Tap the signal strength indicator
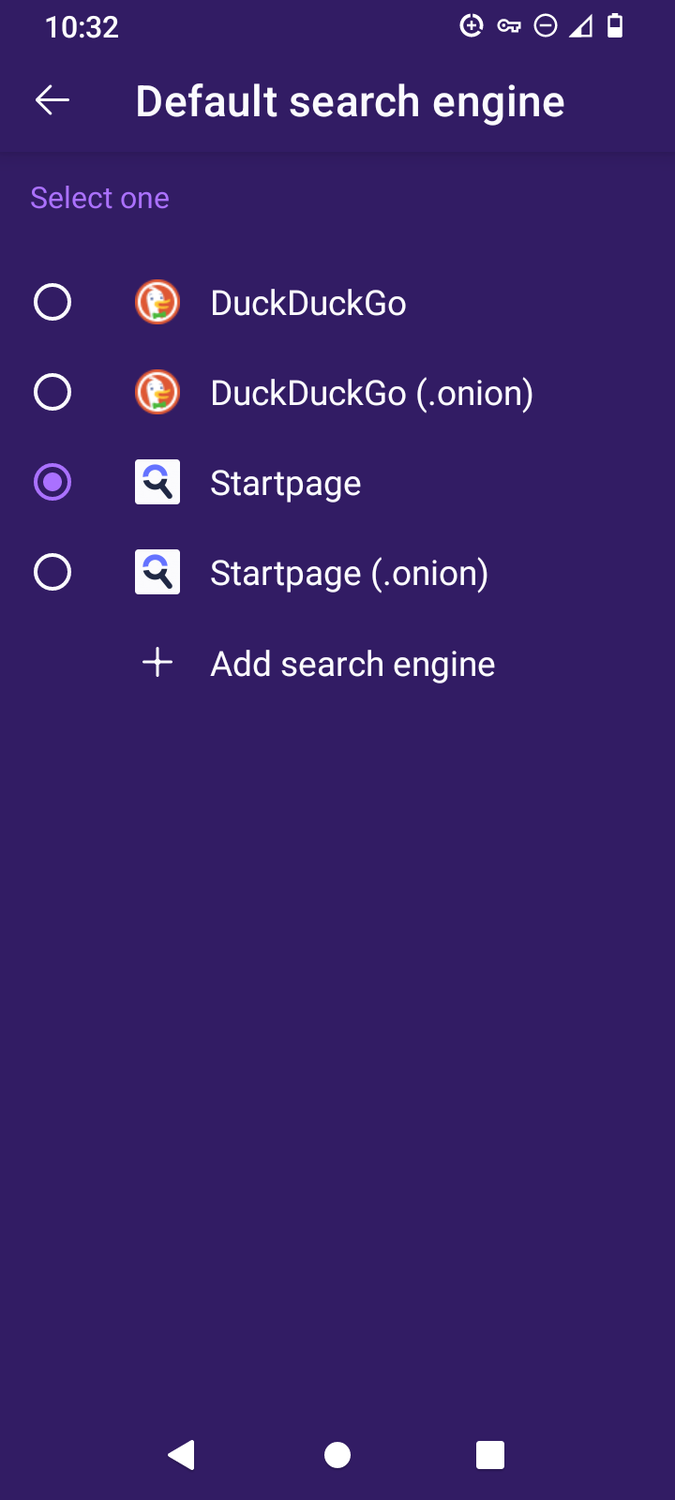Viewport: 675px width, 1500px height. click(x=578, y=26)
